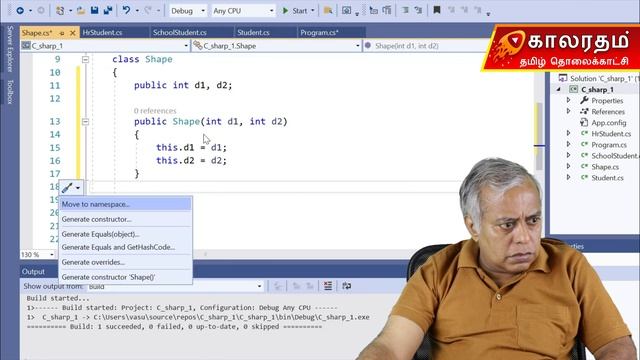Click the screenshot/diagnostics icon after Find
The image size is (640, 360).
(x=346, y=11)
